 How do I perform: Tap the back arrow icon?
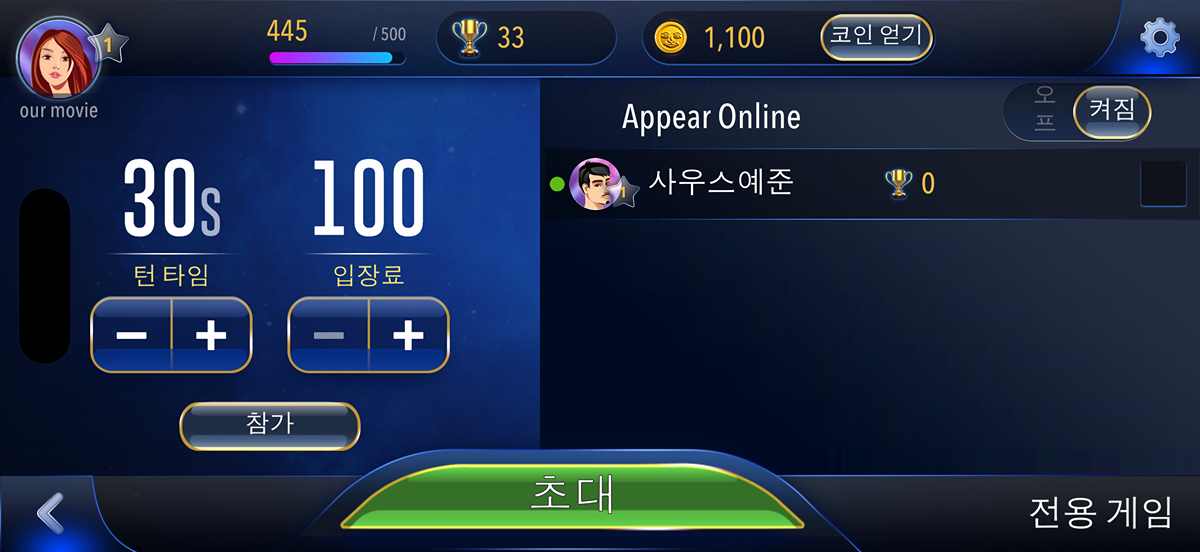50,513
